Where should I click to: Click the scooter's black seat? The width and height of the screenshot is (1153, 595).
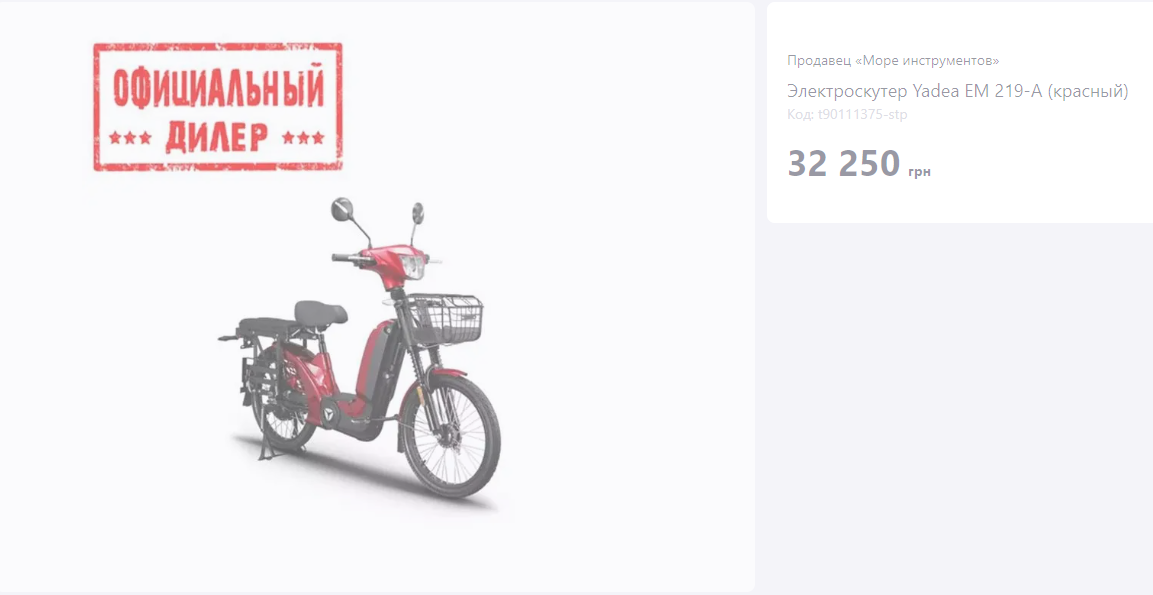click(321, 313)
